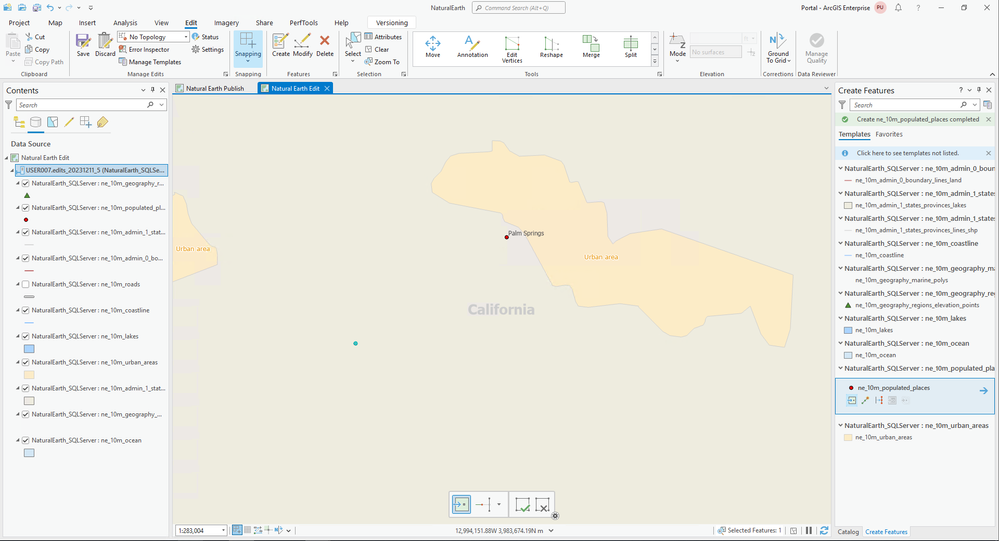The image size is (999, 541).
Task: Open the Versioning ribbon tab
Action: (391, 22)
